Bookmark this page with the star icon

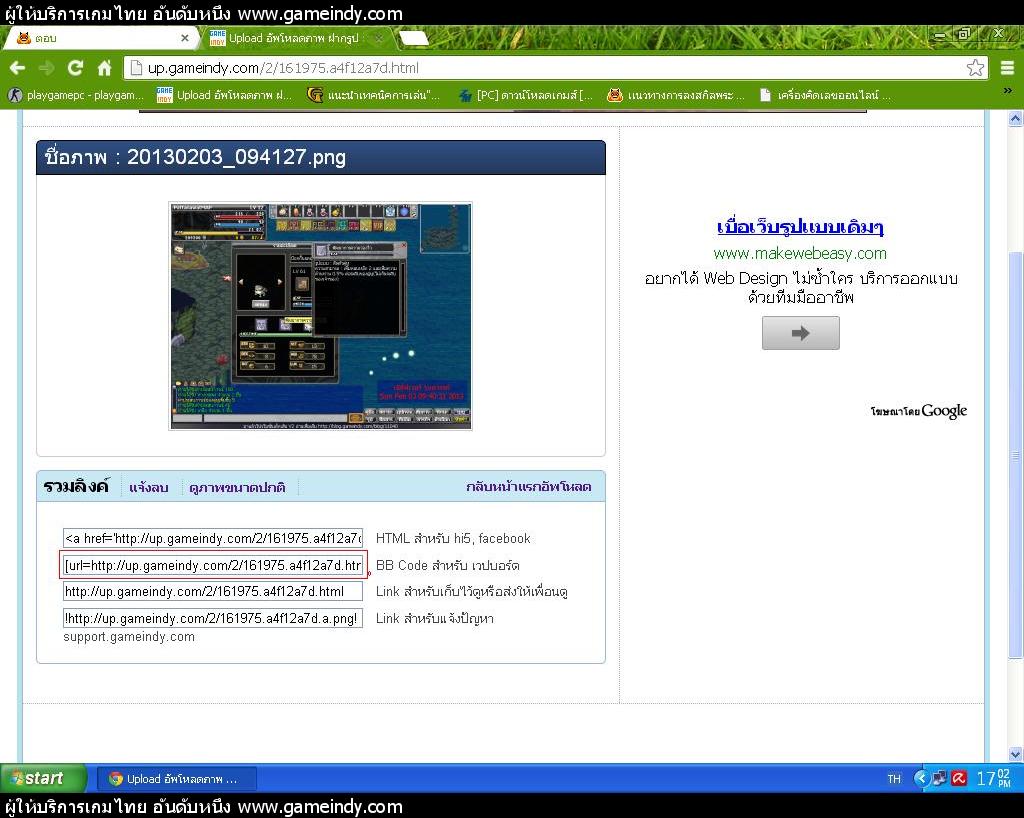click(x=975, y=68)
